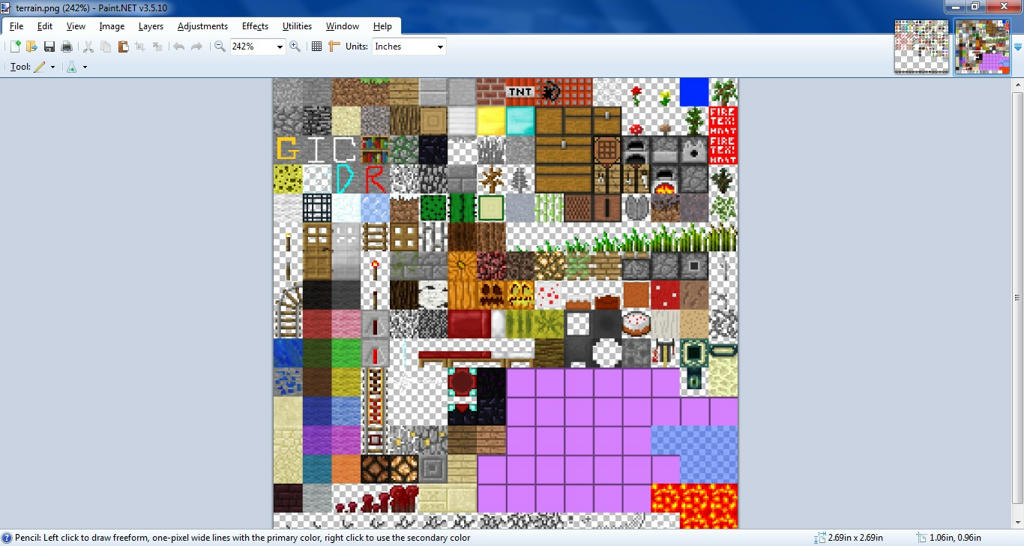Click the Open file icon
Image resolution: width=1024 pixels, height=546 pixels.
click(x=31, y=47)
